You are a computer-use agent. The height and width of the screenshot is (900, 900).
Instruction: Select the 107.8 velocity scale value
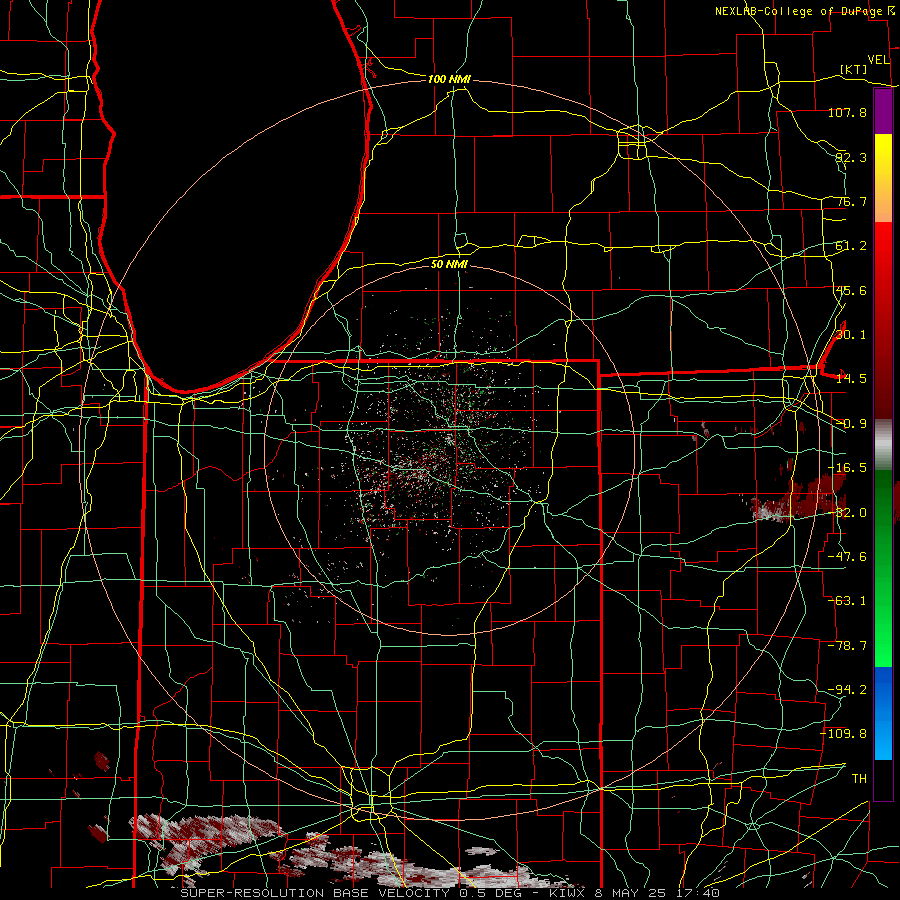[x=847, y=112]
